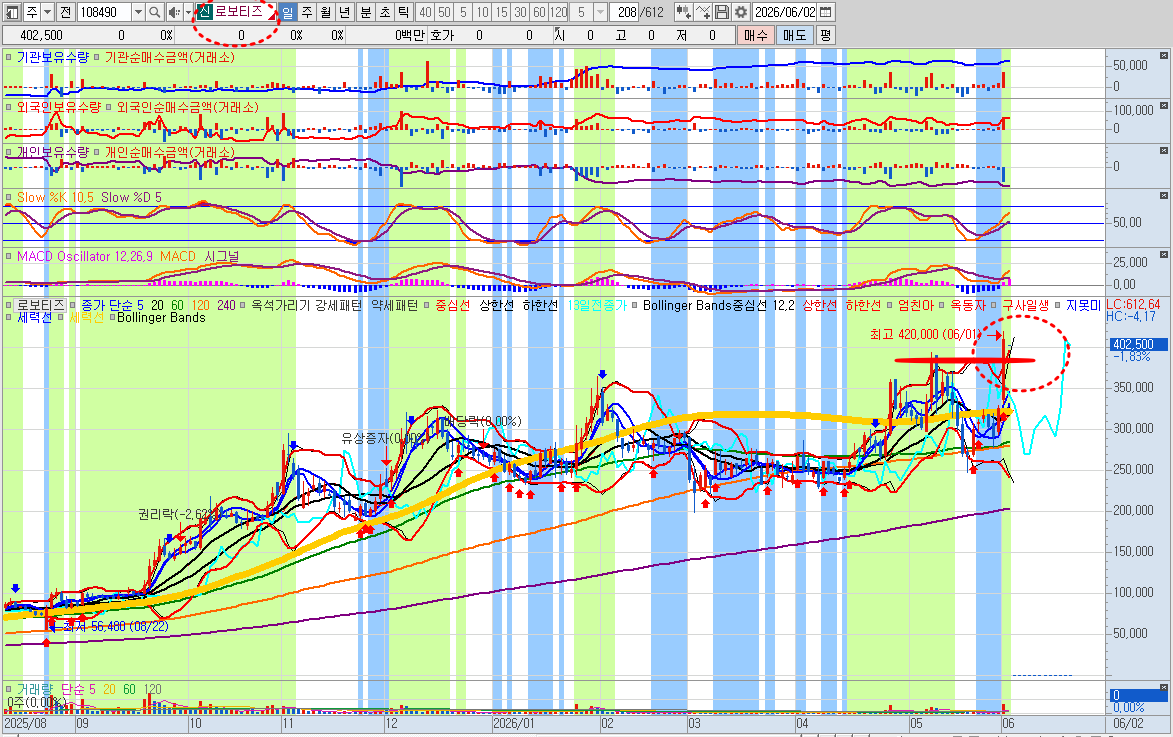Click the 주 market type selector box
This screenshot has height=737, width=1173.
[32, 12]
